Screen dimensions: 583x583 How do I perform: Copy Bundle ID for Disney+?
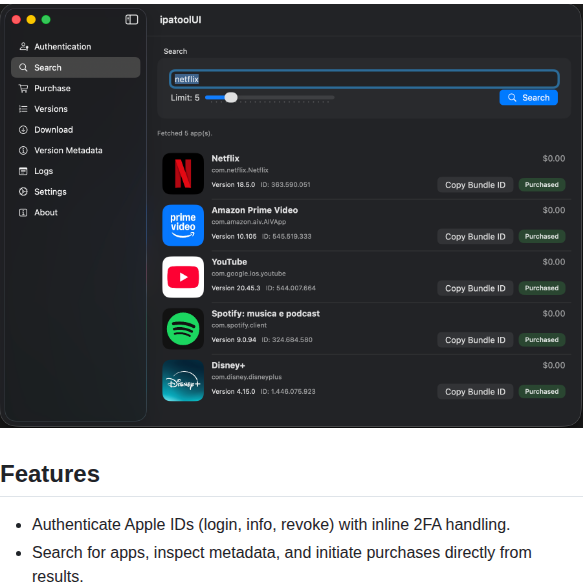[x=475, y=392]
